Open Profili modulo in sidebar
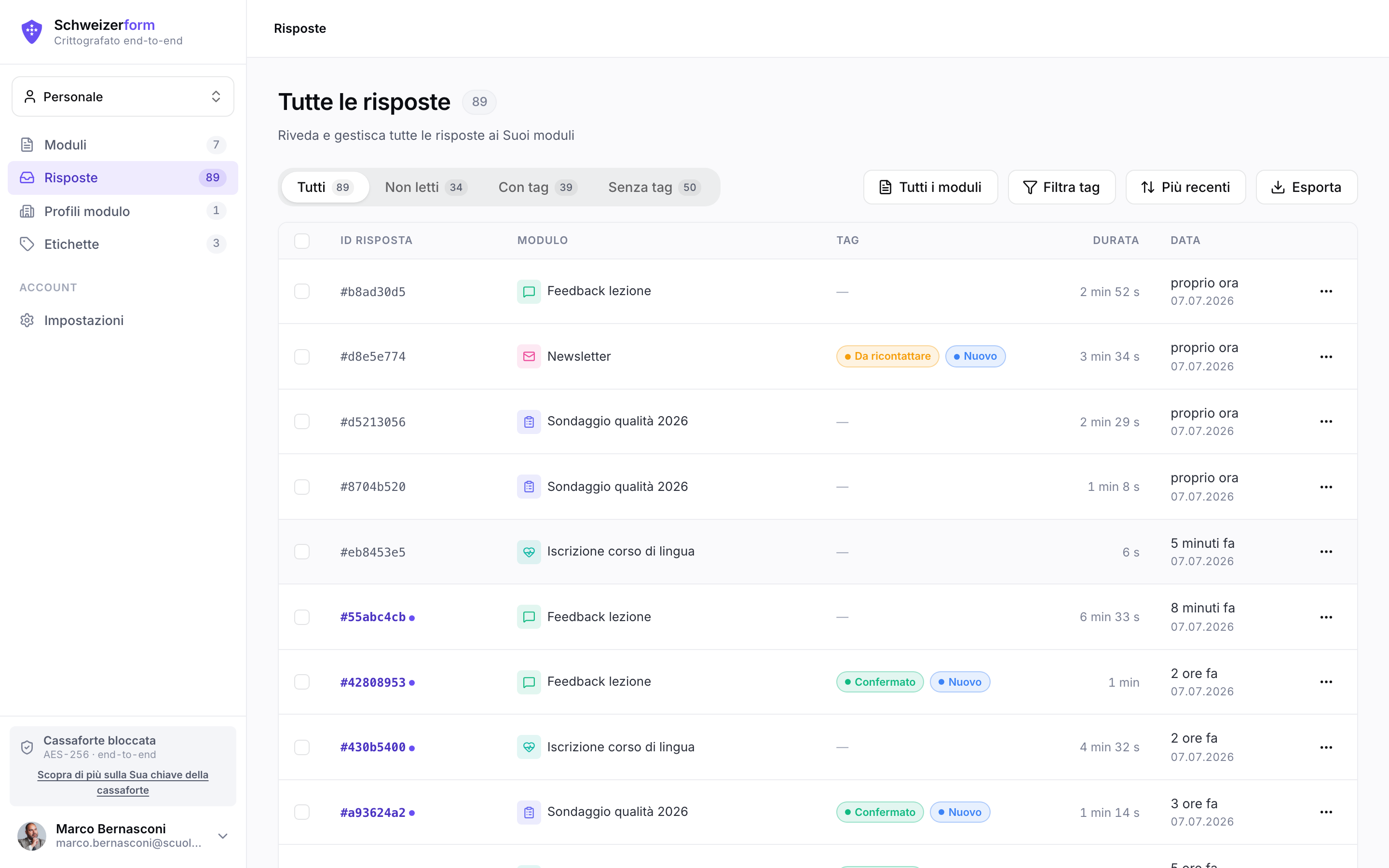 point(123,211)
